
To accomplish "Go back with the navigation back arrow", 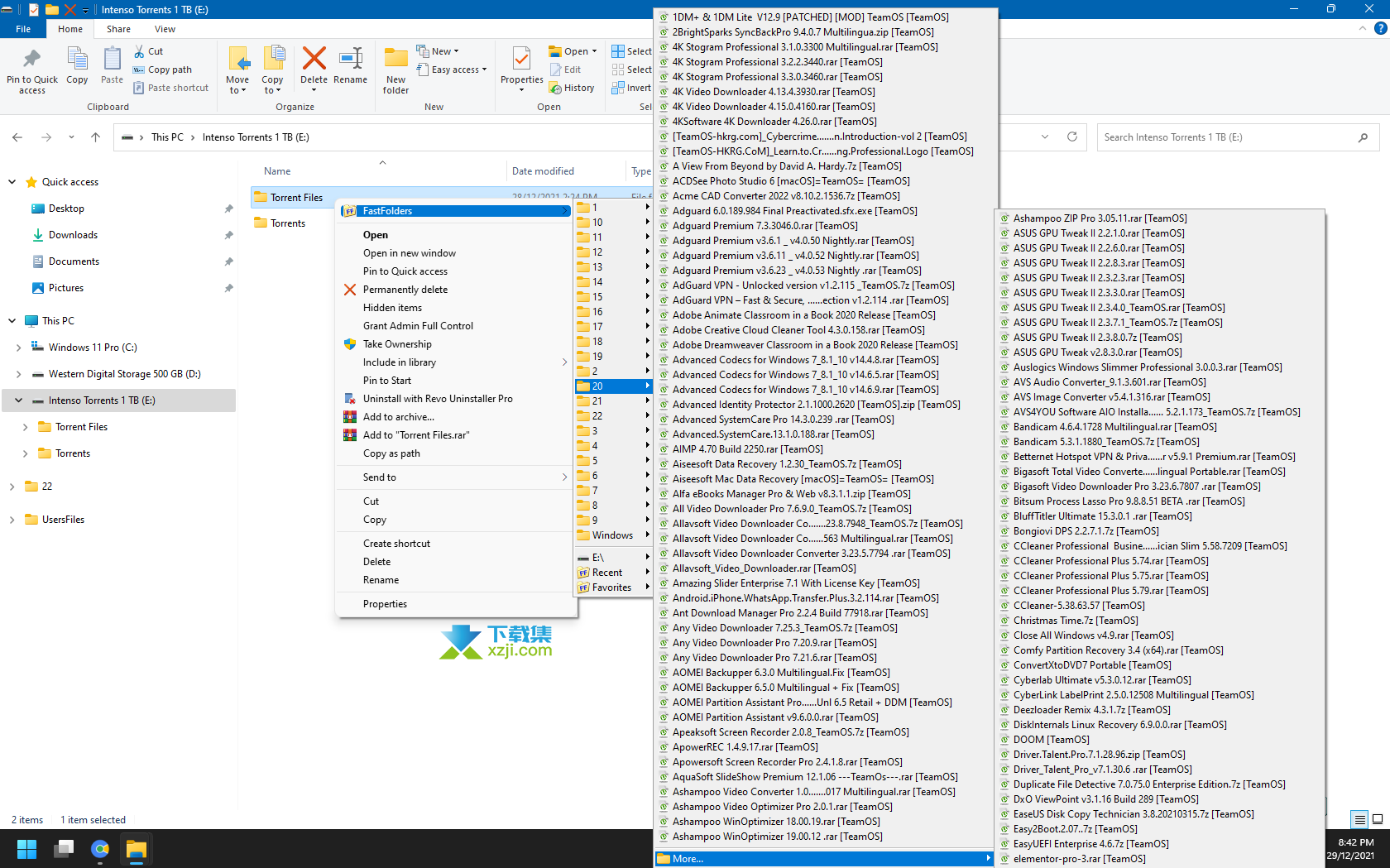I will (x=17, y=137).
